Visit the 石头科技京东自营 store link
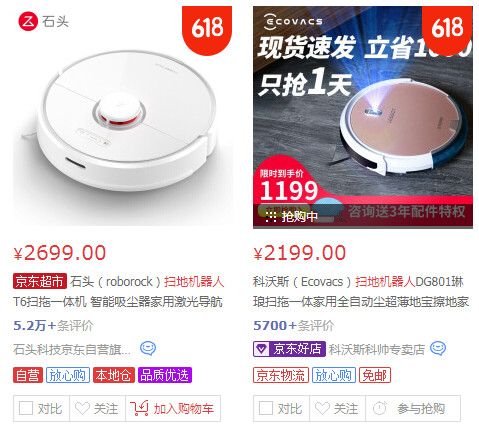Viewport: 479px width, 425px height. click(72, 349)
